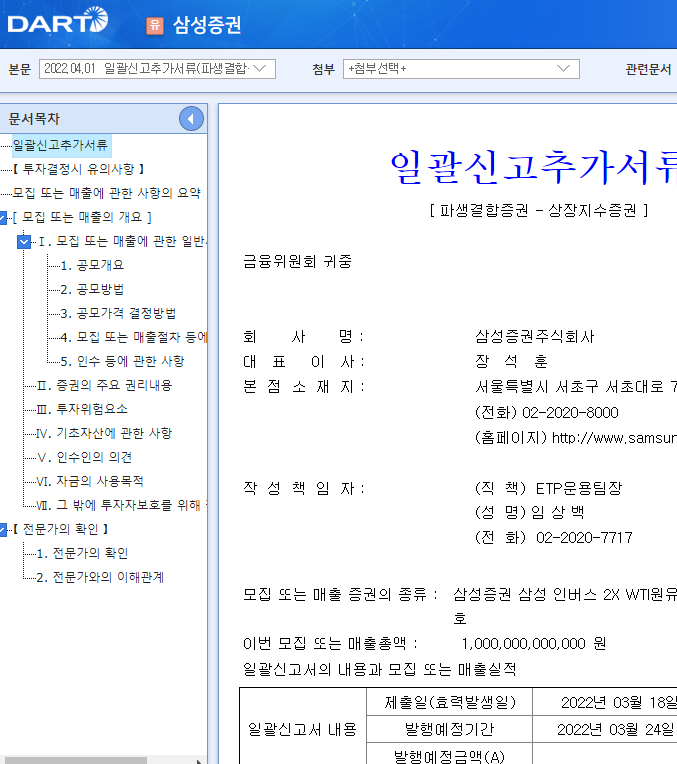
Task: Click the 문서목차 panel title
Action: (x=34, y=119)
